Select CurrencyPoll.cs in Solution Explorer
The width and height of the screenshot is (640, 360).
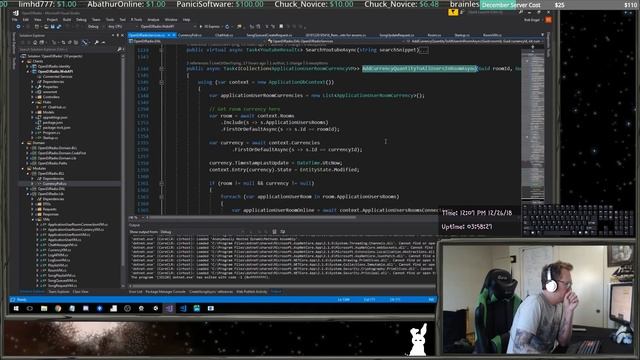coord(54,184)
